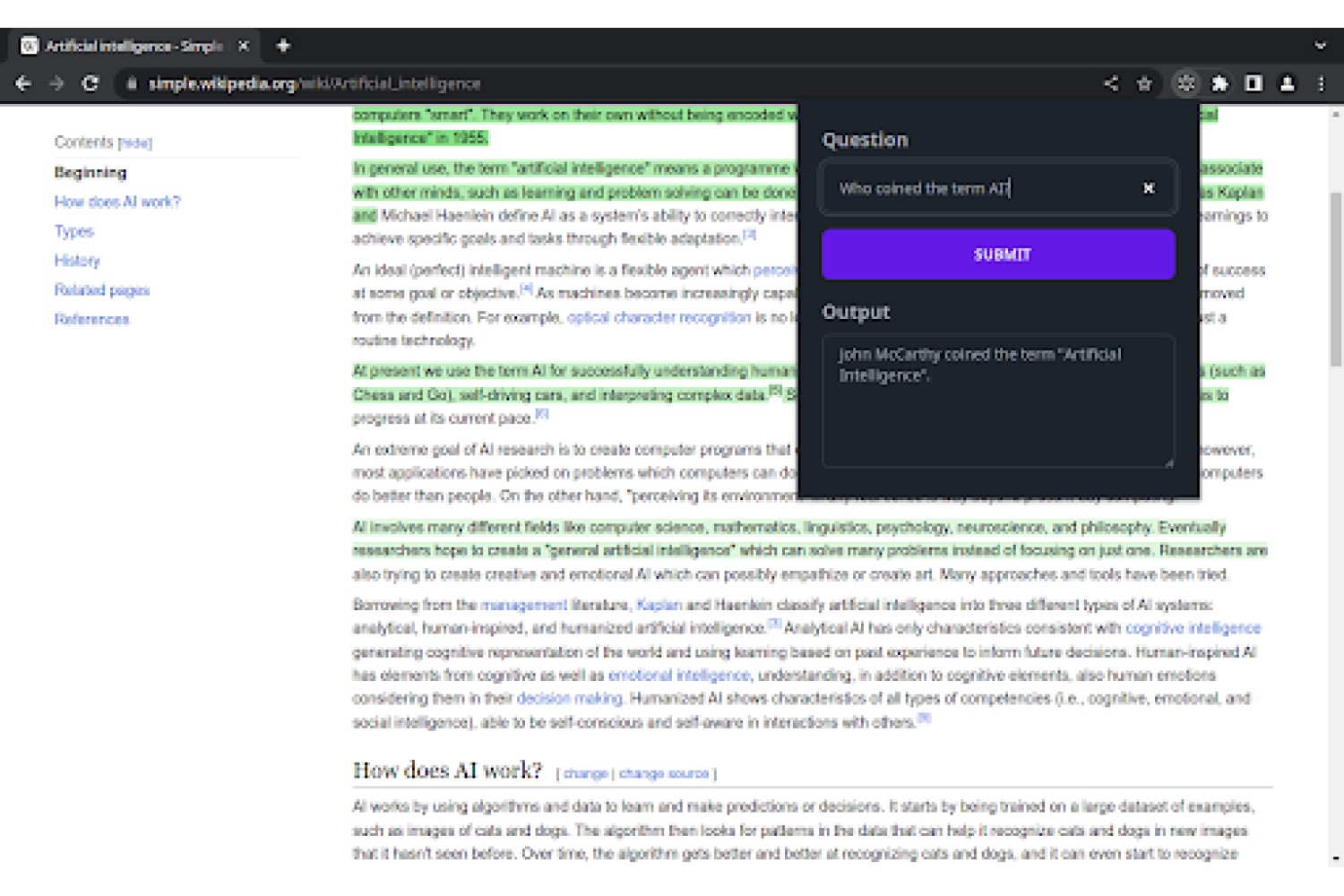This screenshot has height=896, width=1344.
Task: Go to Beginning in Contents
Action: pyautogui.click(x=90, y=173)
